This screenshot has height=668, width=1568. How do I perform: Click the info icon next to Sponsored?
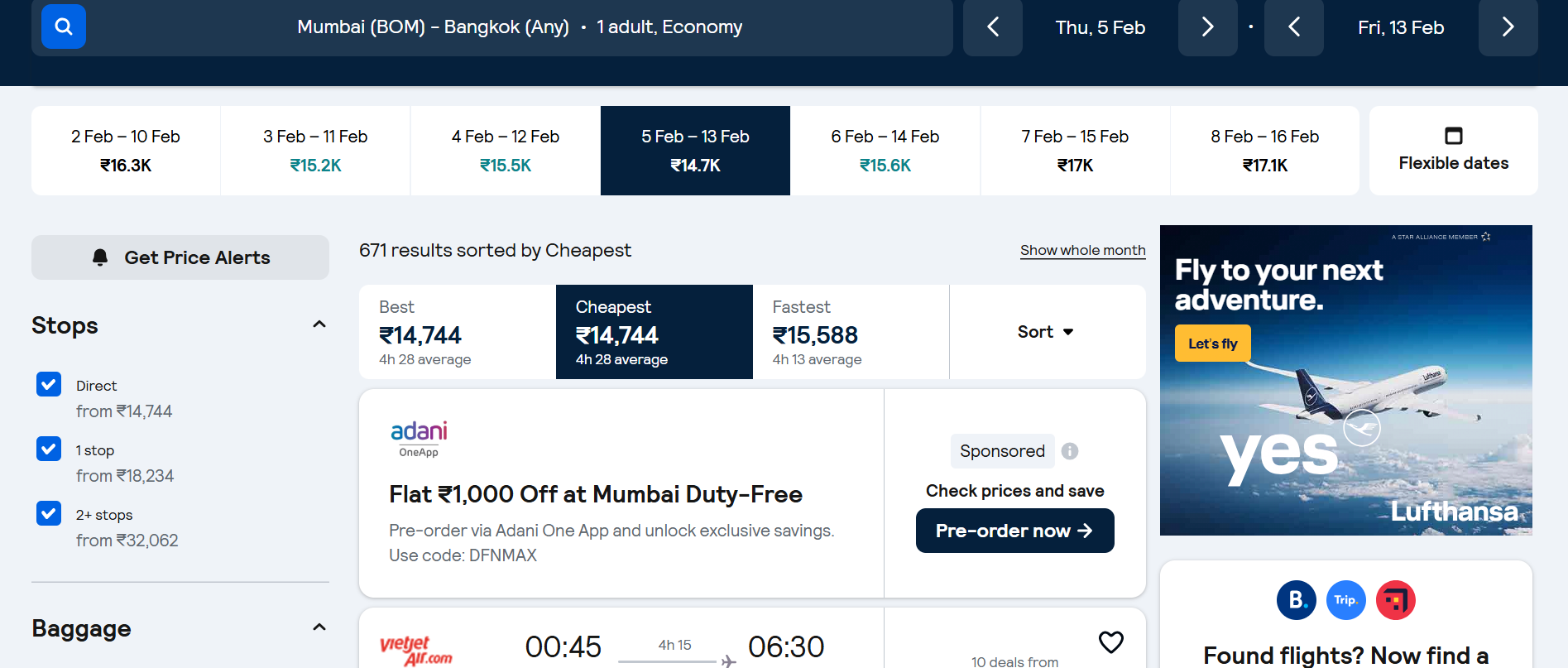tap(1069, 451)
